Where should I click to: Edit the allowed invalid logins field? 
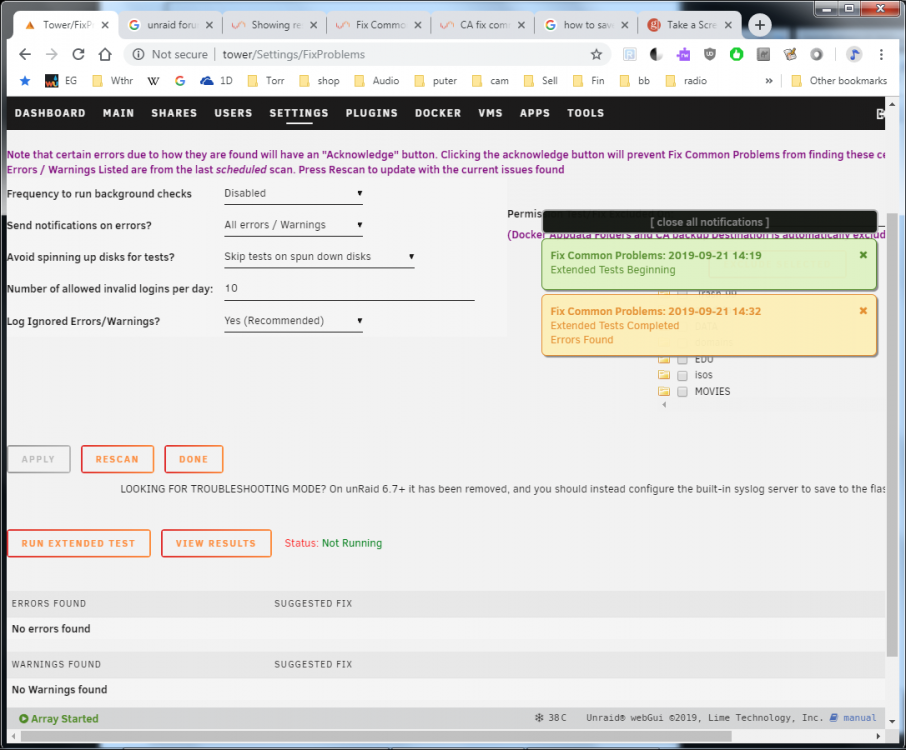click(350, 289)
